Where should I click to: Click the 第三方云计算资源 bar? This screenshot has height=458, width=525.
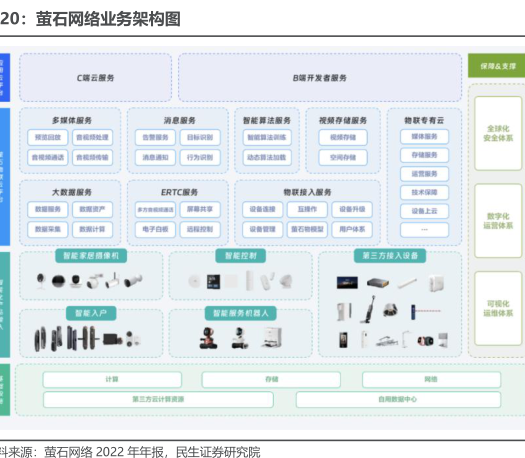pos(158,399)
